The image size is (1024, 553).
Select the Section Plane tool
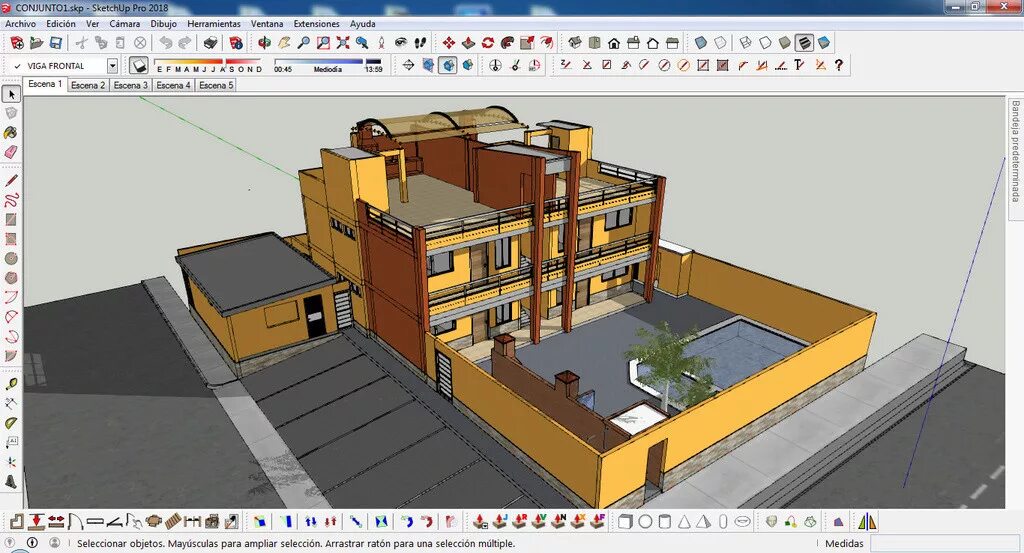coord(408,65)
